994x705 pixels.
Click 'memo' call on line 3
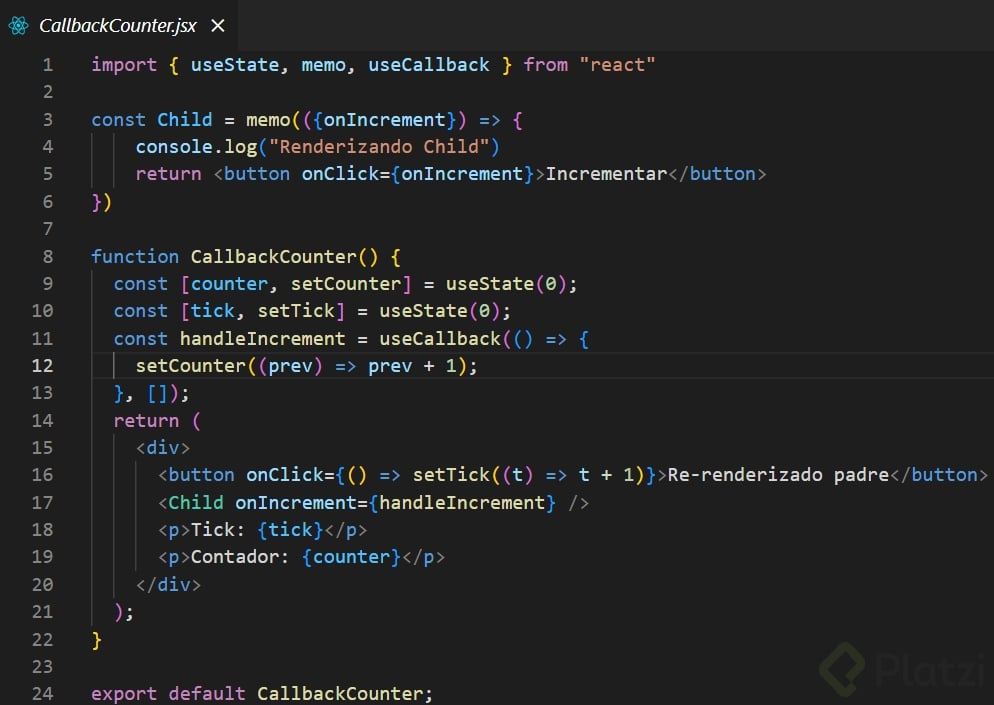[268, 120]
